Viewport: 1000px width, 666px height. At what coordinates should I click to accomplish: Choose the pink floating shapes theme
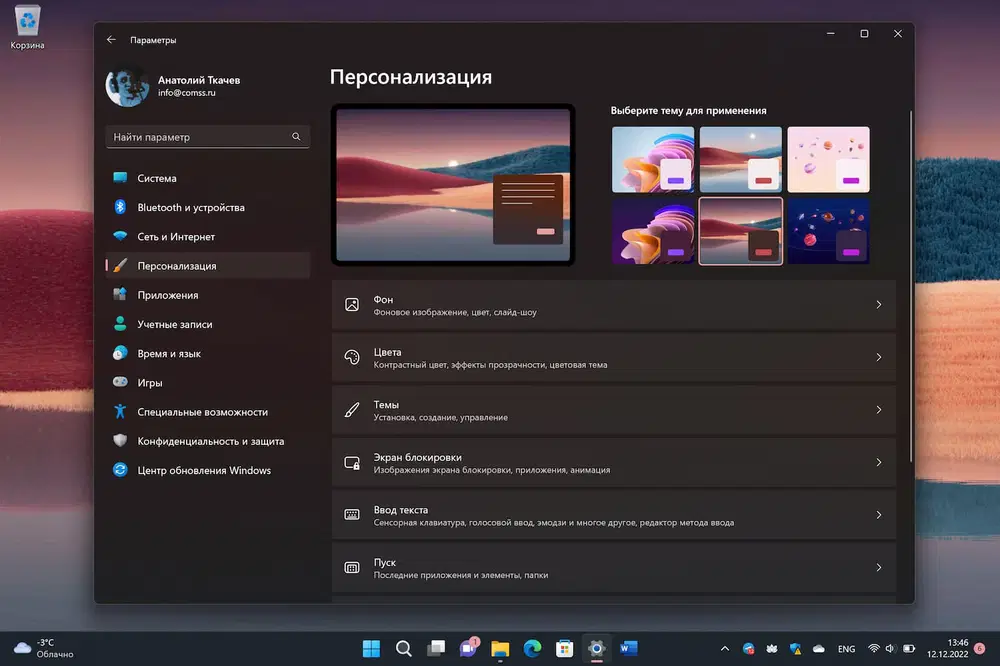(828, 159)
